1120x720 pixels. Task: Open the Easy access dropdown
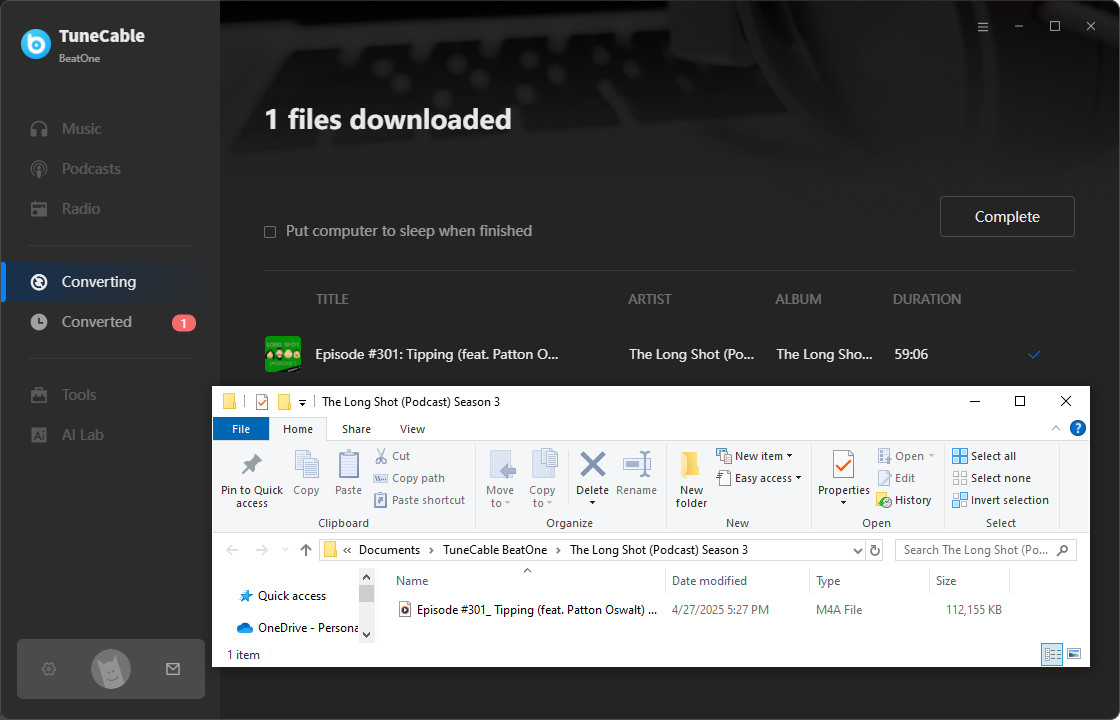click(x=759, y=478)
